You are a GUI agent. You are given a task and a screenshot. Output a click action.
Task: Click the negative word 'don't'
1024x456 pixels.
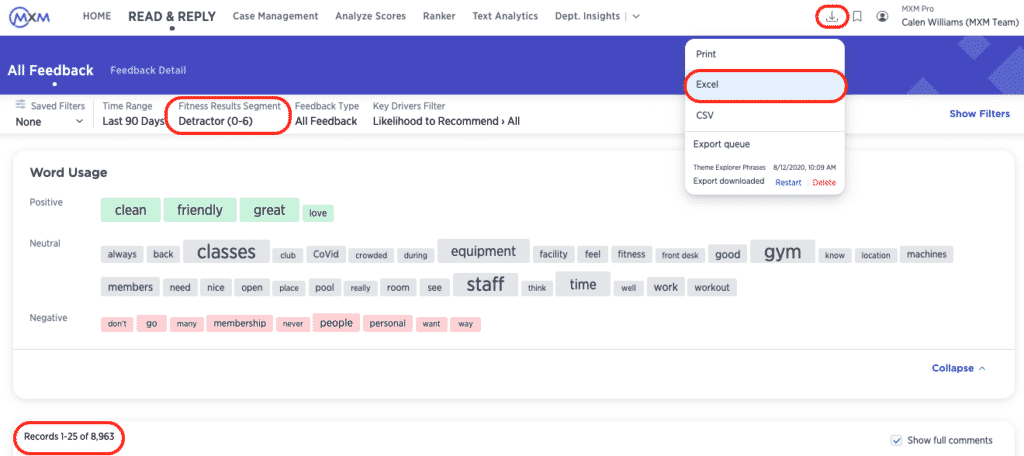117,324
